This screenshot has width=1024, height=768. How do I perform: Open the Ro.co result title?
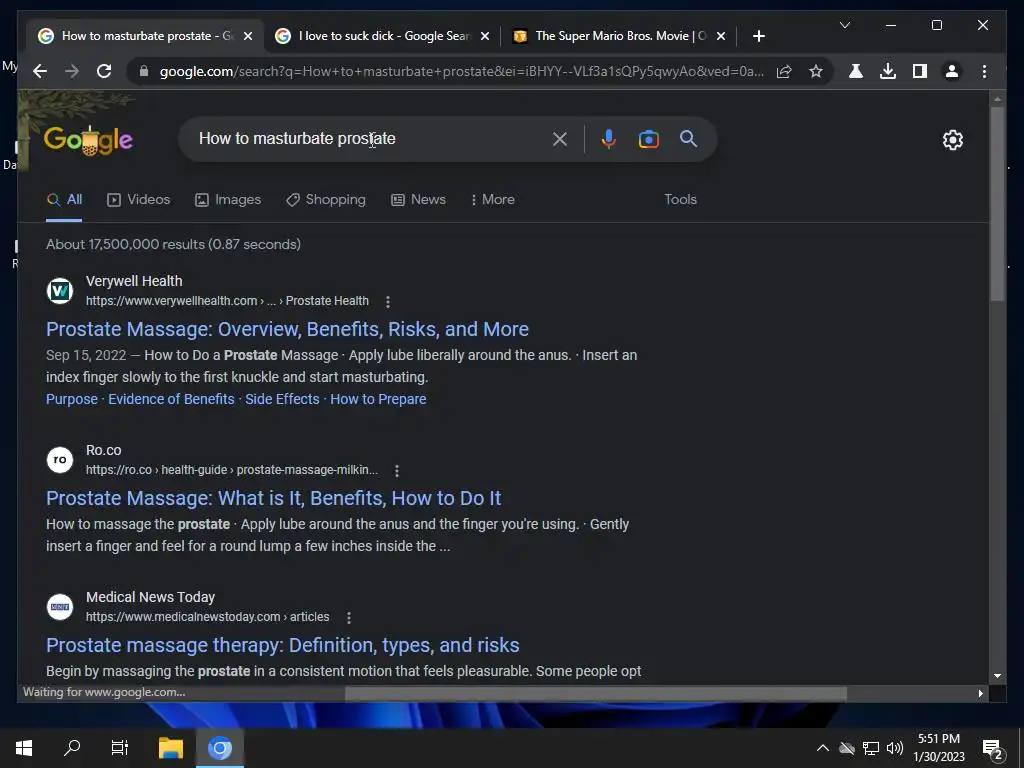[x=274, y=498]
